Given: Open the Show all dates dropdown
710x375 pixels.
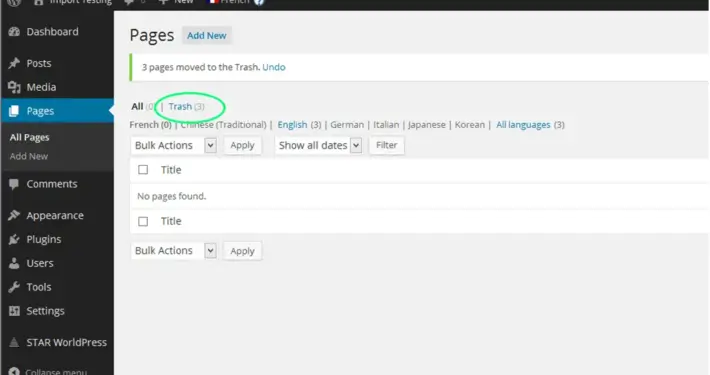Looking at the screenshot, I should [319, 145].
